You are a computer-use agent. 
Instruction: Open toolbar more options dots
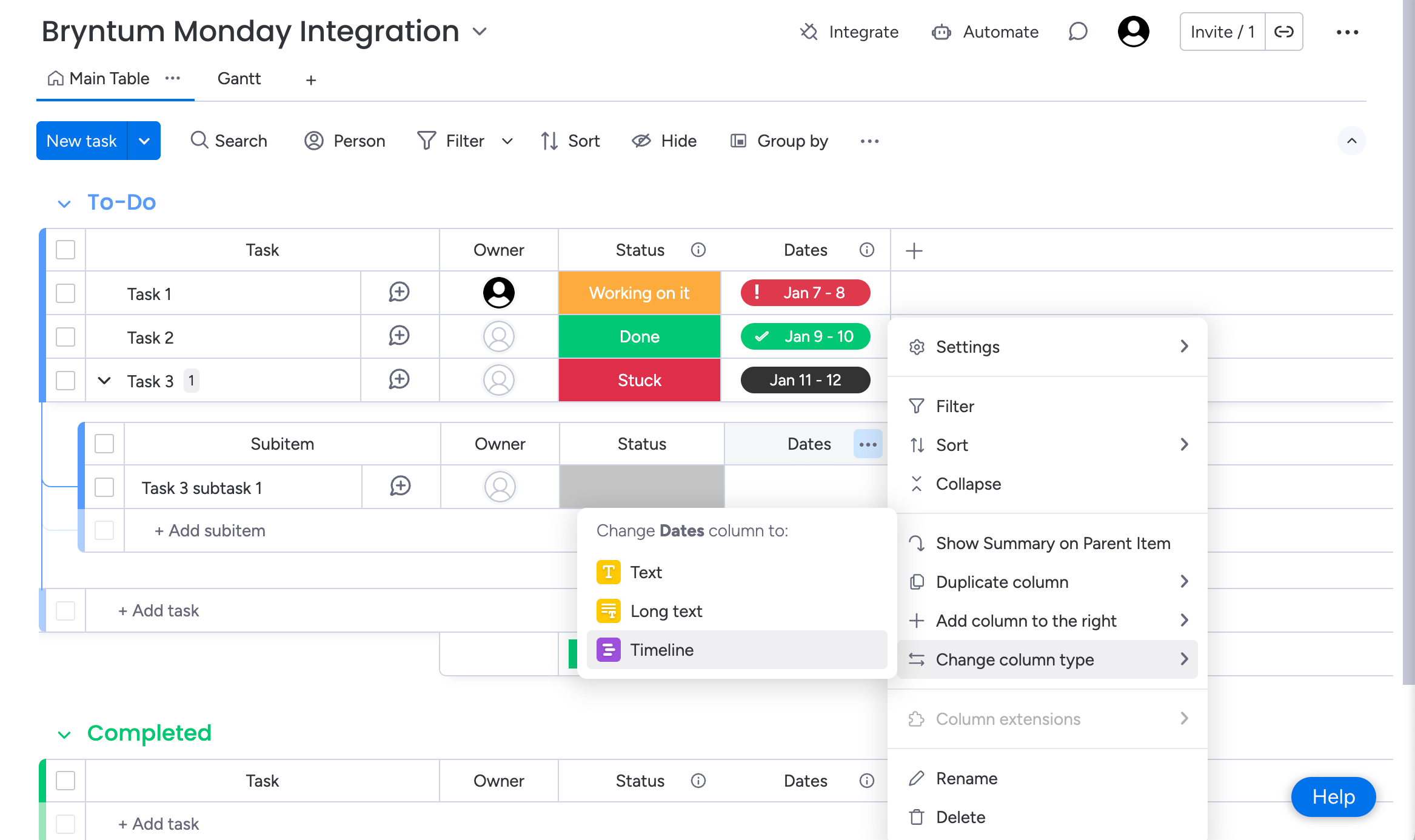click(869, 141)
